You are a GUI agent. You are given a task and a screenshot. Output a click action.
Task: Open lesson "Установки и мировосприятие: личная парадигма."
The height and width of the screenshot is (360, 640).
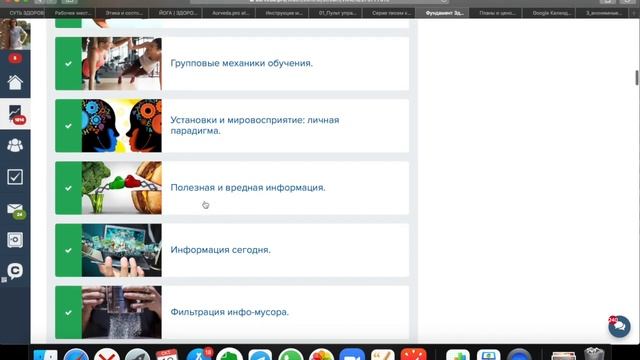255,125
